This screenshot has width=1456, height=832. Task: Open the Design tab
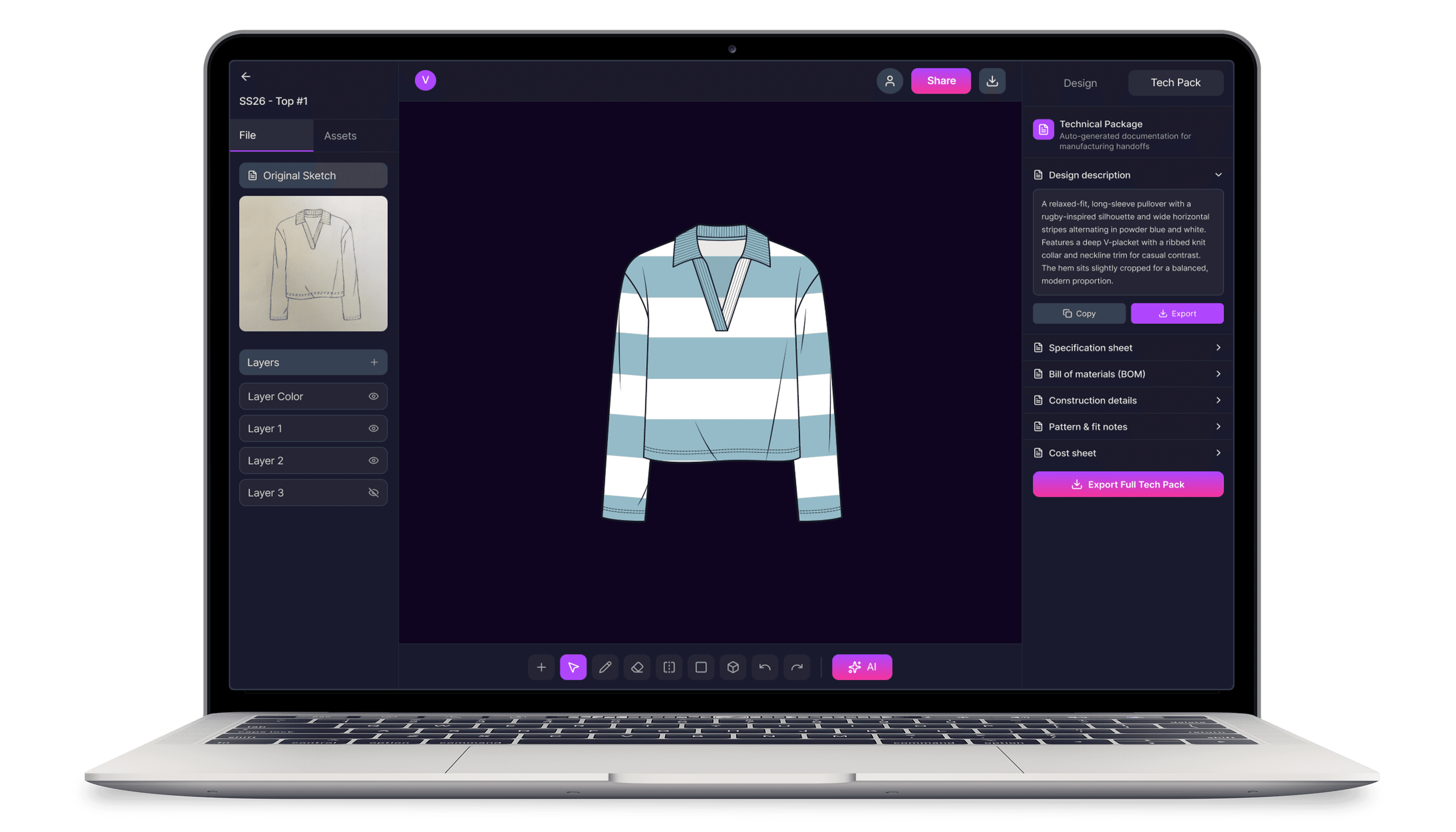pyautogui.click(x=1080, y=83)
